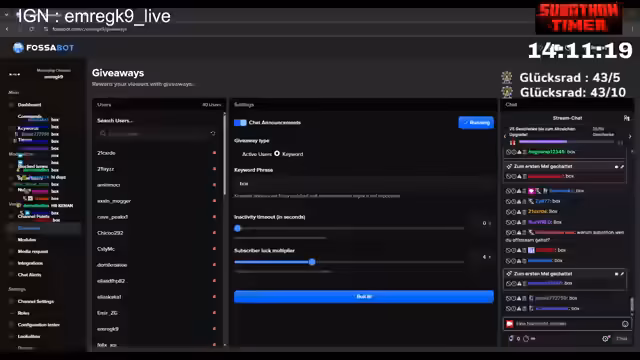The width and height of the screenshot is (640, 360).
Task: Click the Keyword Phrase input field
Action: point(364,184)
